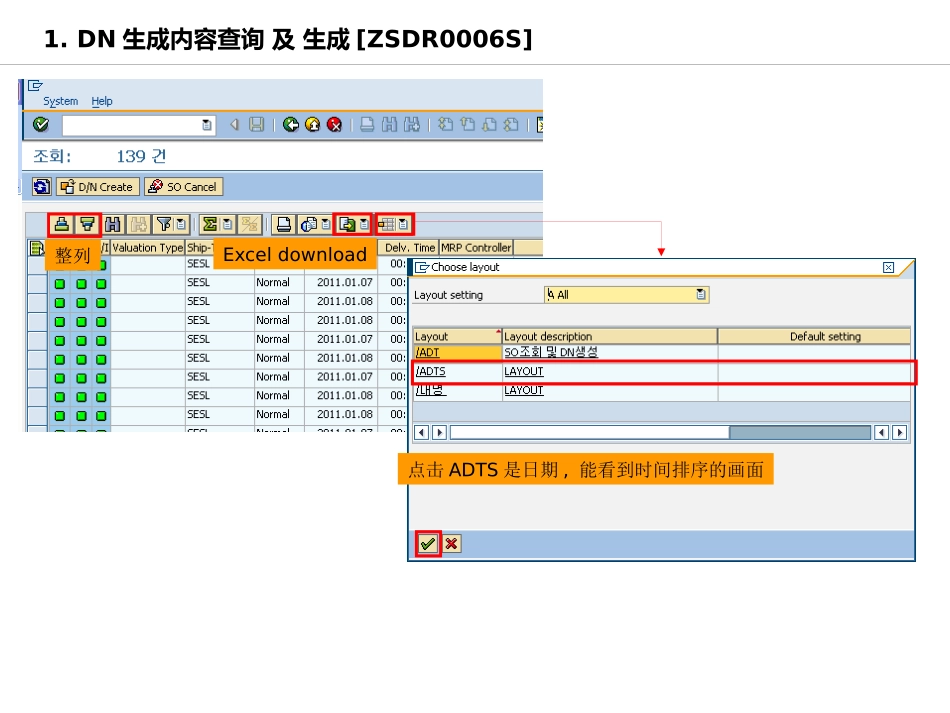Cancel the Choose layout dialog with red X
This screenshot has height=713, width=950.
pyautogui.click(x=451, y=543)
